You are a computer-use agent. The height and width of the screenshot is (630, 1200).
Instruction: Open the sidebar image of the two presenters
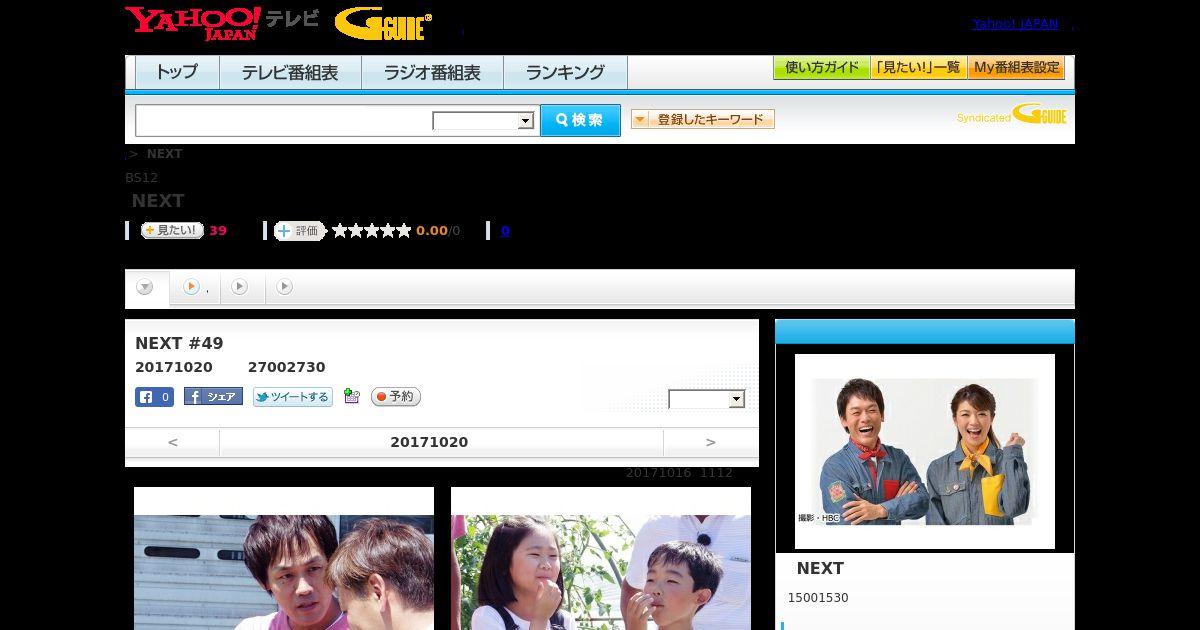pos(925,451)
